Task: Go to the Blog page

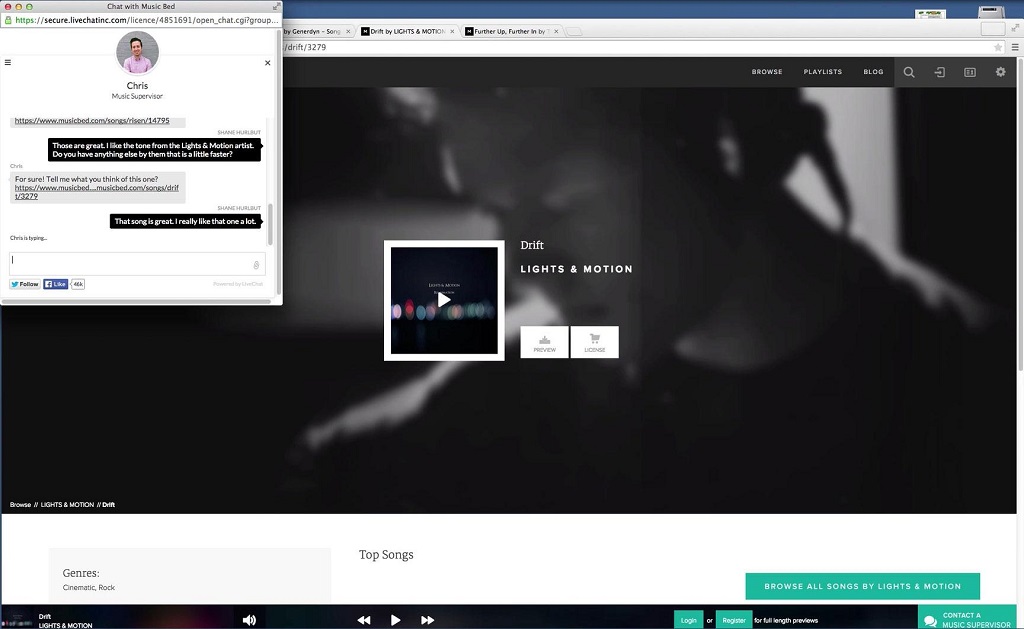Action: pos(873,72)
